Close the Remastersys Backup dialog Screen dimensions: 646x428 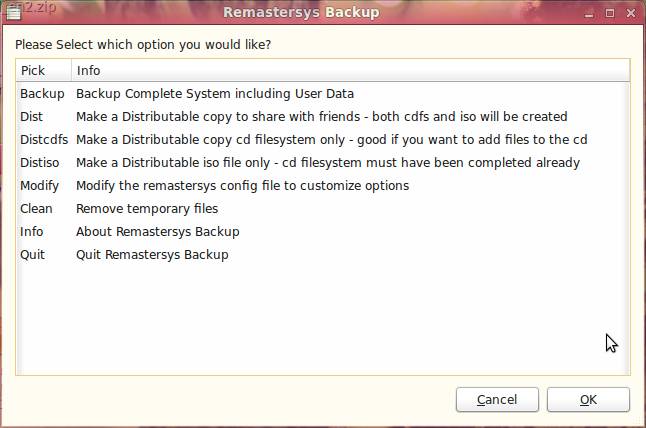[x=630, y=13]
